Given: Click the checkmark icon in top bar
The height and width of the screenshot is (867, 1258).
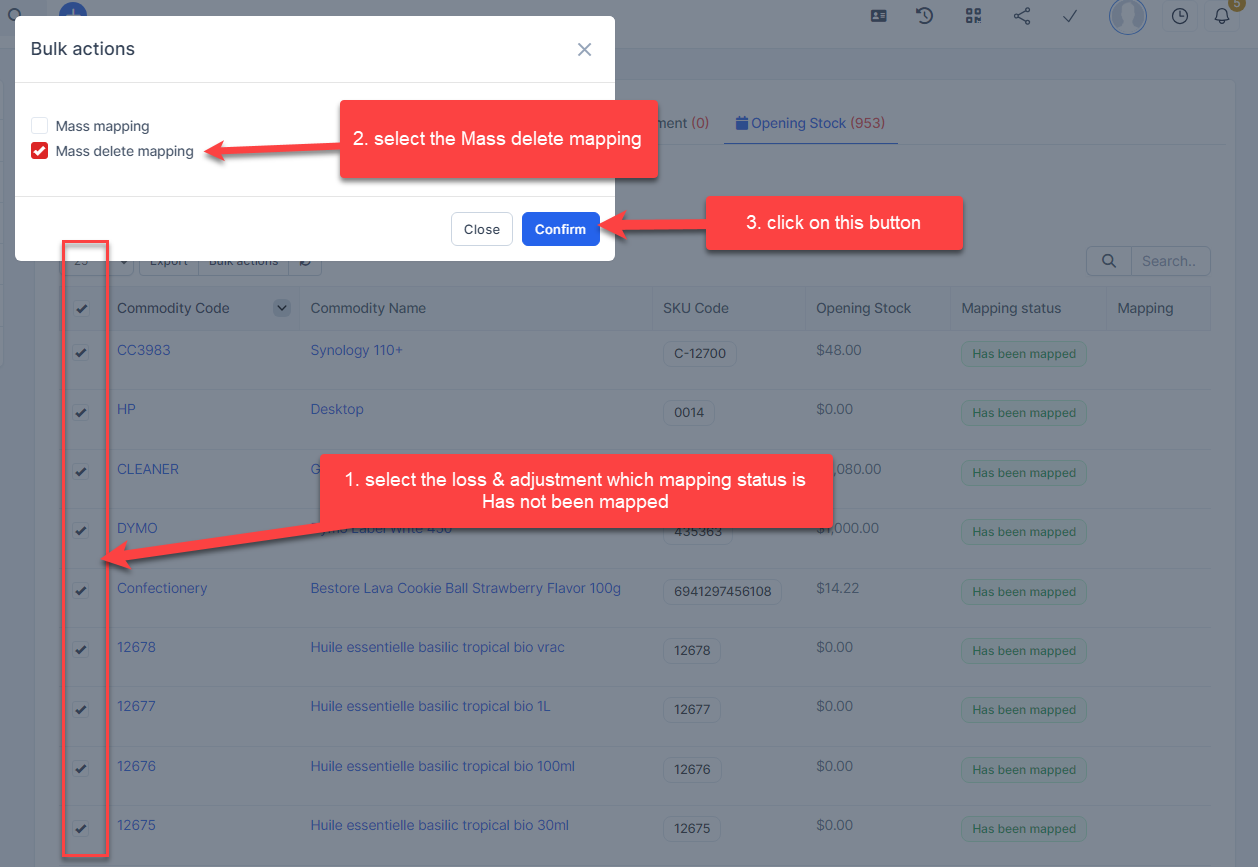Looking at the screenshot, I should pos(1070,16).
